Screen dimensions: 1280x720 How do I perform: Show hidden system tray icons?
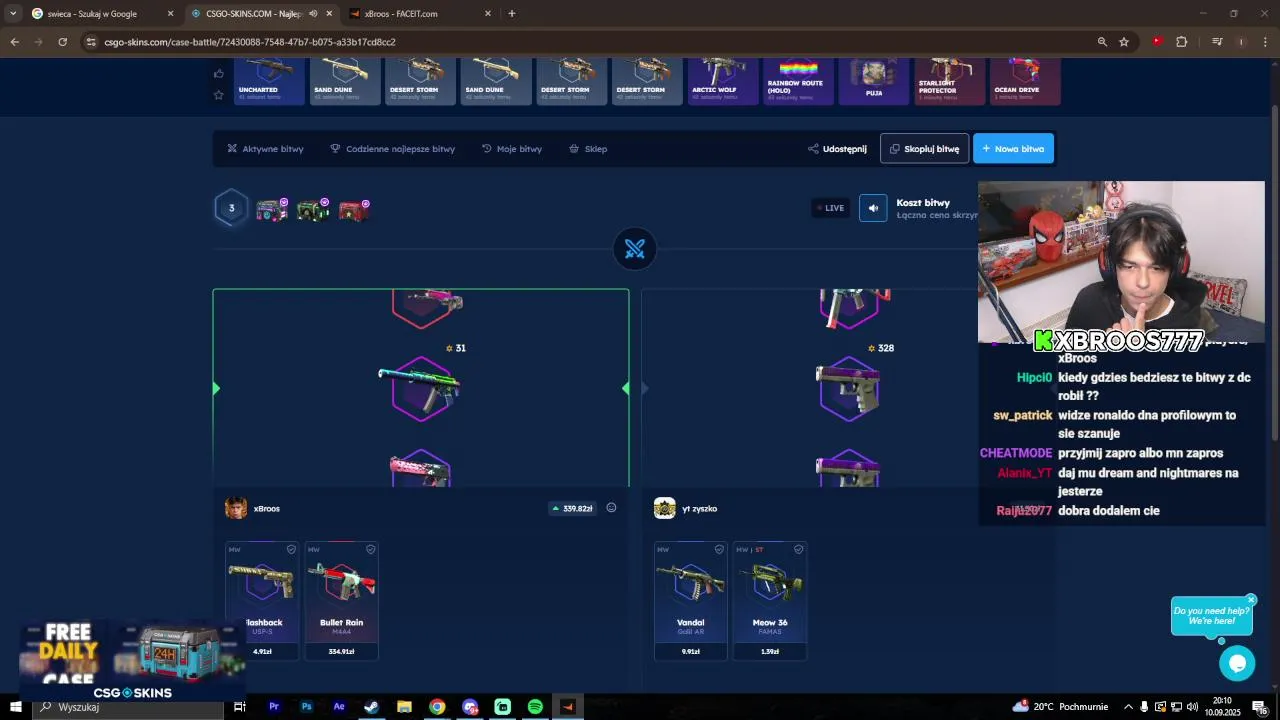tap(1128, 707)
